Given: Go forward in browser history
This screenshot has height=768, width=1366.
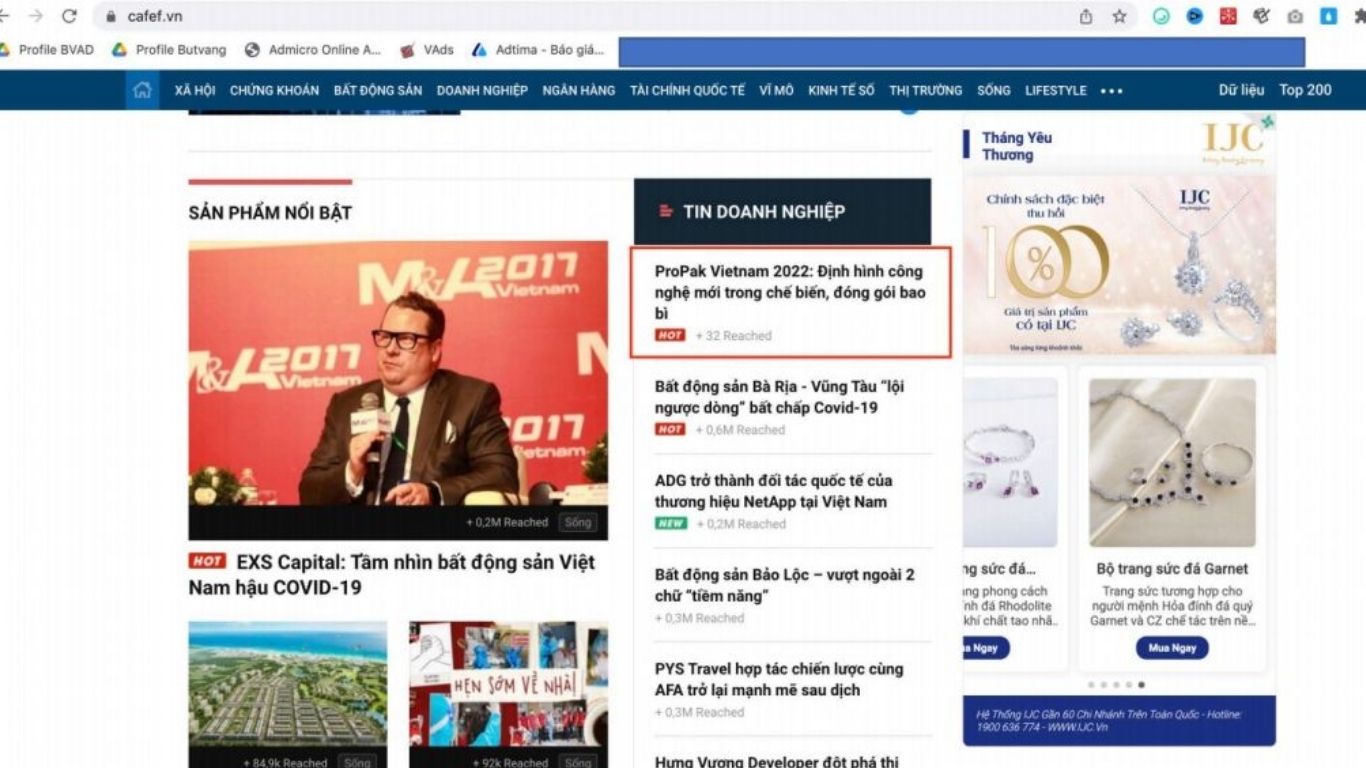Looking at the screenshot, I should pos(36,16).
